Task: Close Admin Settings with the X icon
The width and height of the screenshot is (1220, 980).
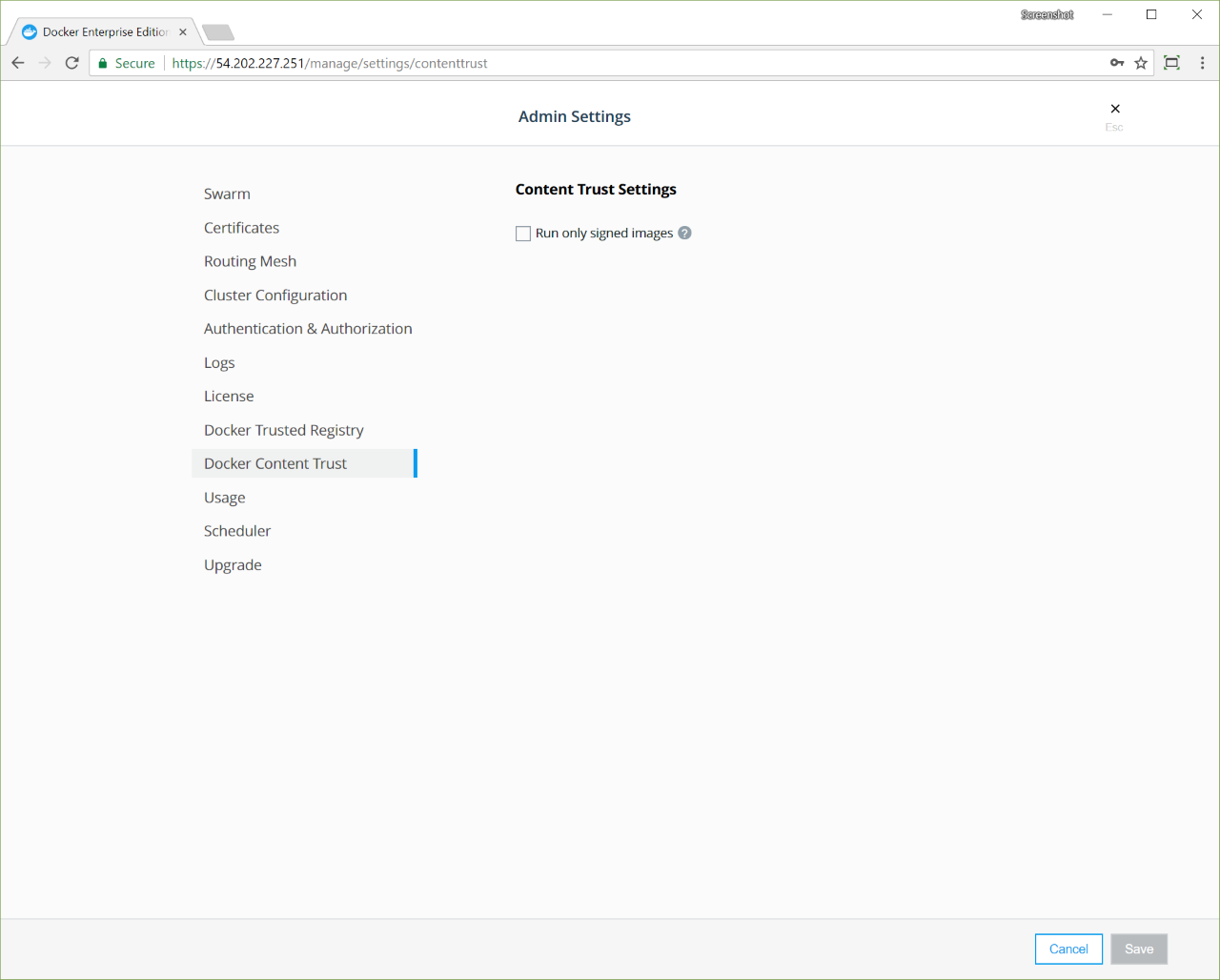Action: [x=1115, y=109]
